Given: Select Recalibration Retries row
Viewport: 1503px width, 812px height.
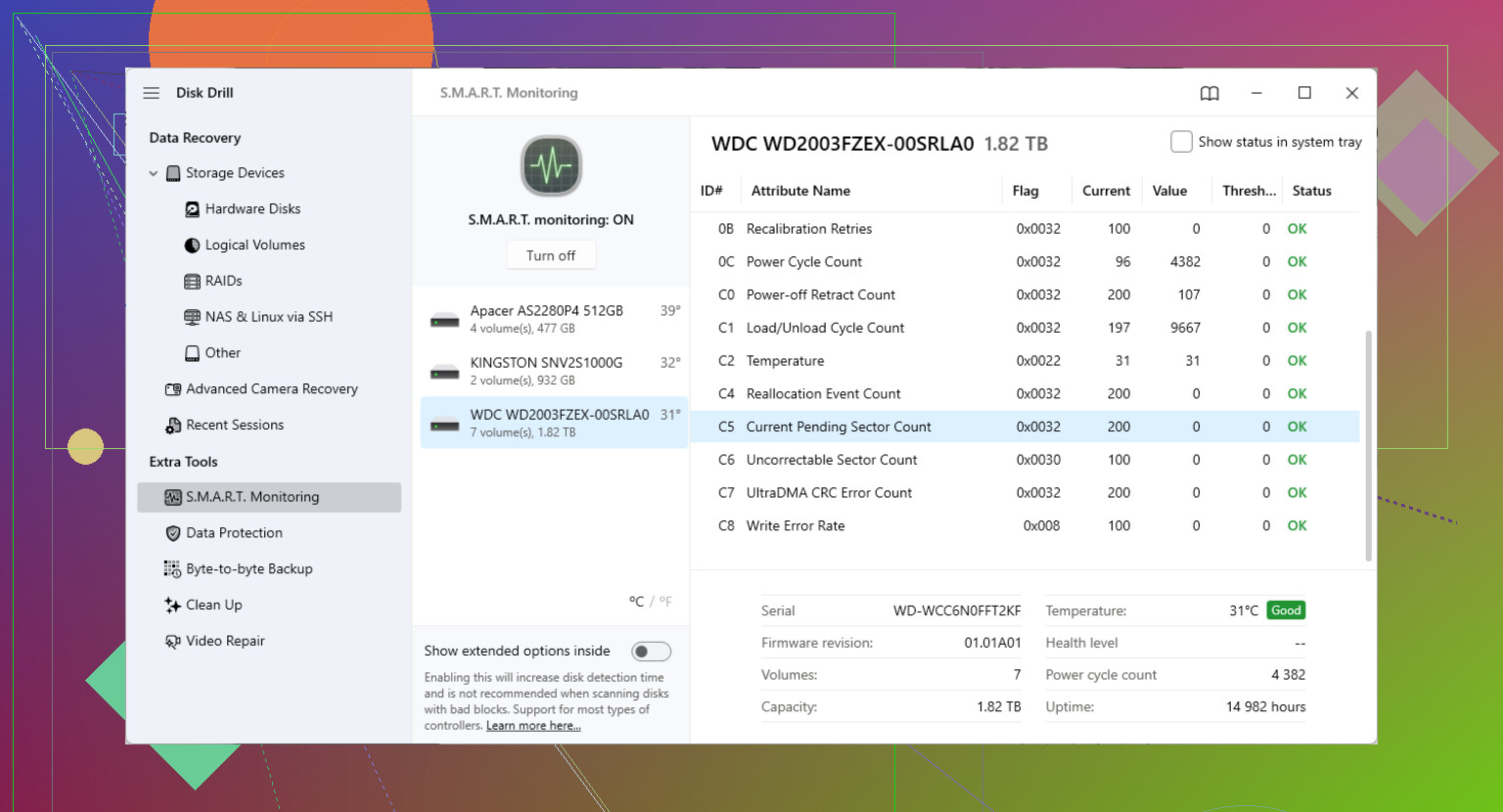Looking at the screenshot, I should (1025, 229).
